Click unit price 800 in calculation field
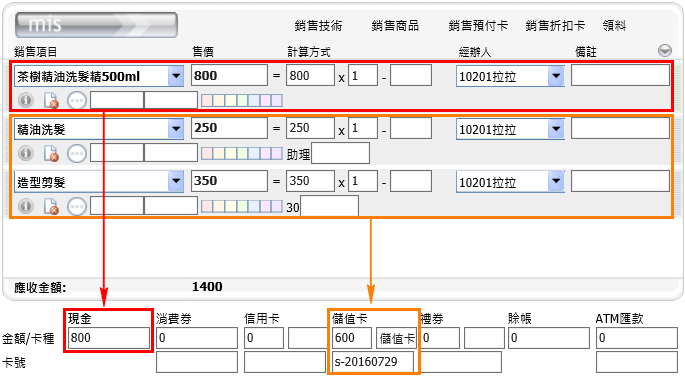The width and height of the screenshot is (685, 377). [310, 75]
